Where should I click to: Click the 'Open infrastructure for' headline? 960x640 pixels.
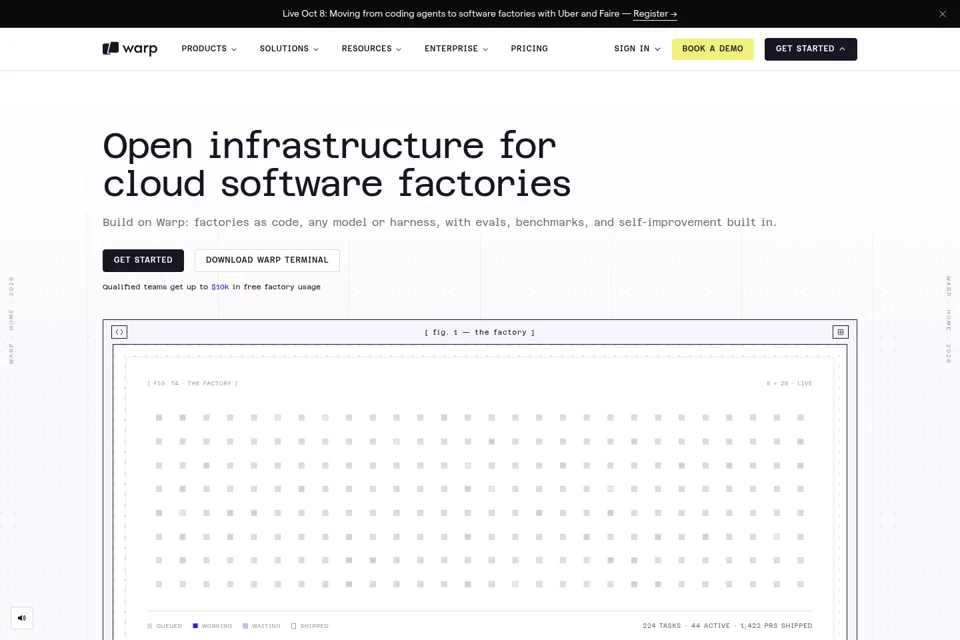[x=329, y=146]
